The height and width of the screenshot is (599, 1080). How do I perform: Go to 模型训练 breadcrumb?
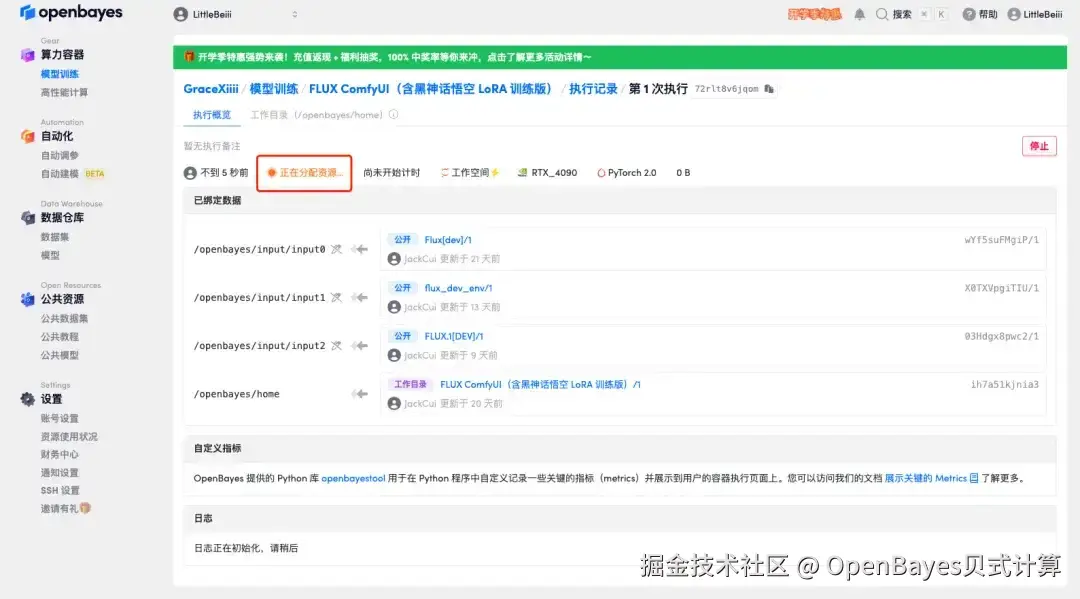[x=273, y=89]
